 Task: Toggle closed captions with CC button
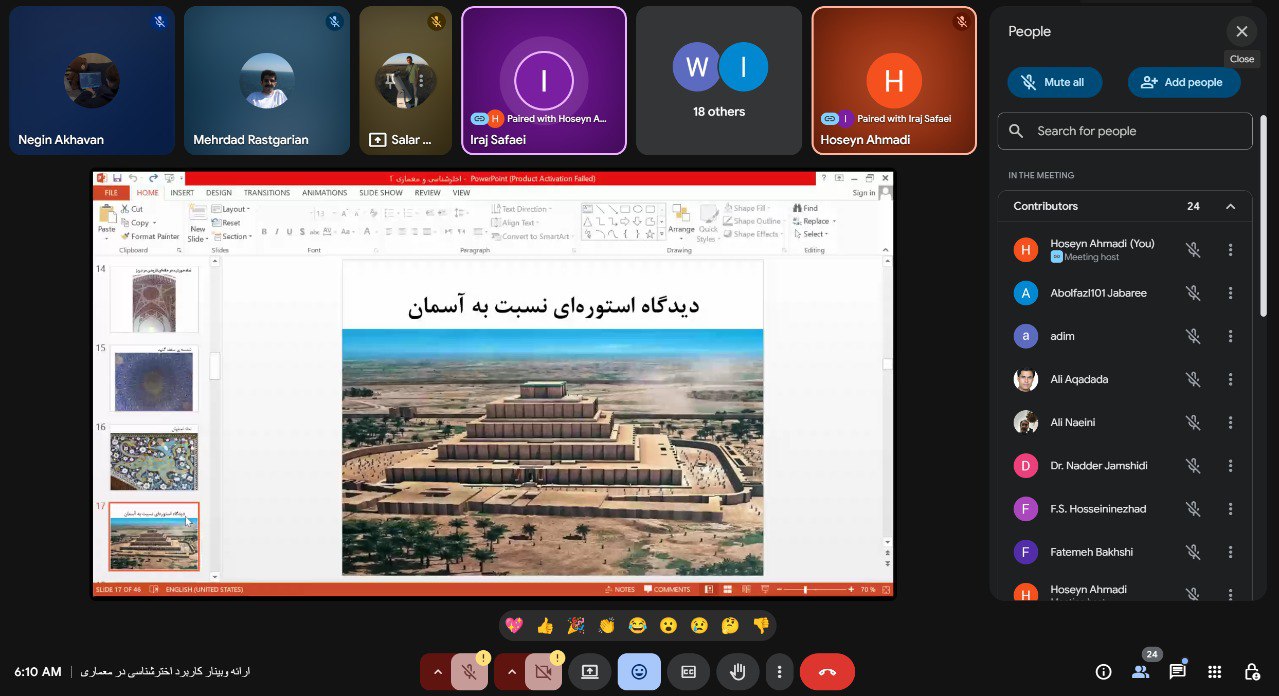click(688, 672)
